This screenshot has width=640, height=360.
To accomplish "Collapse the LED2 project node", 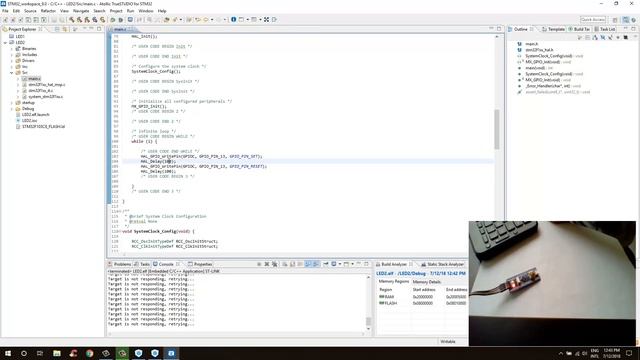I will 5,42.
